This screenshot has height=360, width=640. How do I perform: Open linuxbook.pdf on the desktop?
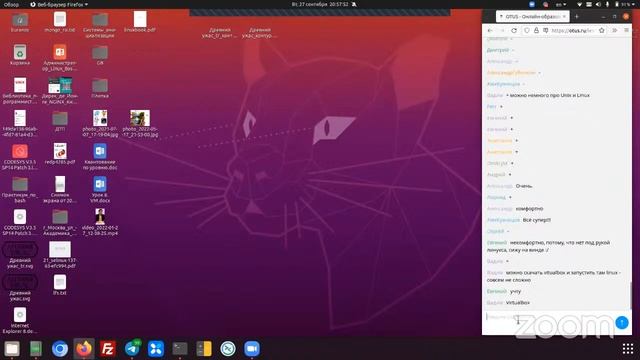click(x=140, y=22)
